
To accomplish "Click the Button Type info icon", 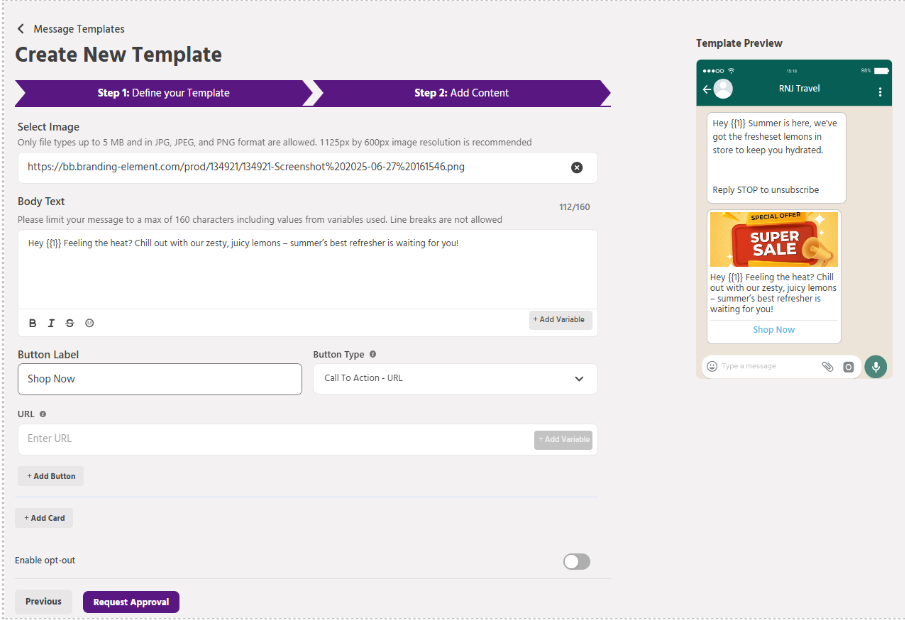I will [x=373, y=354].
